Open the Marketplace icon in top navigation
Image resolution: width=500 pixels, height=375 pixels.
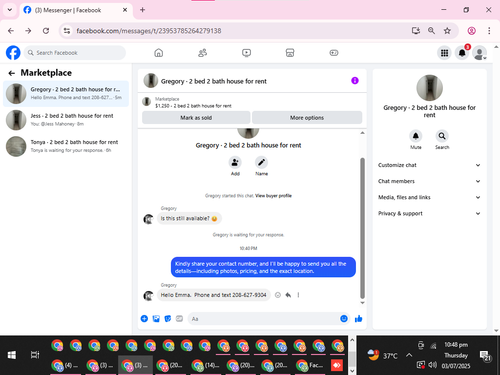click(290, 53)
